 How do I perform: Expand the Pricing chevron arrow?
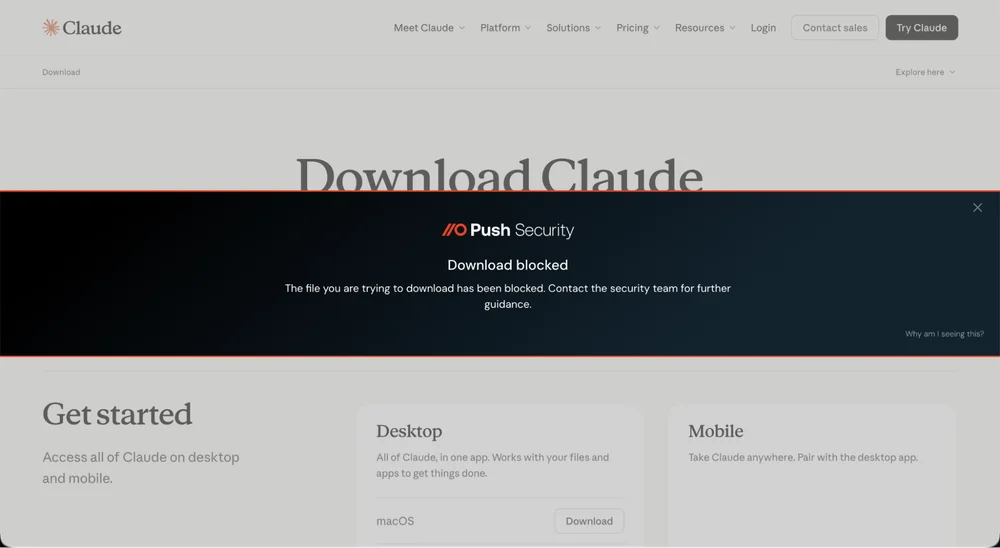(x=656, y=28)
